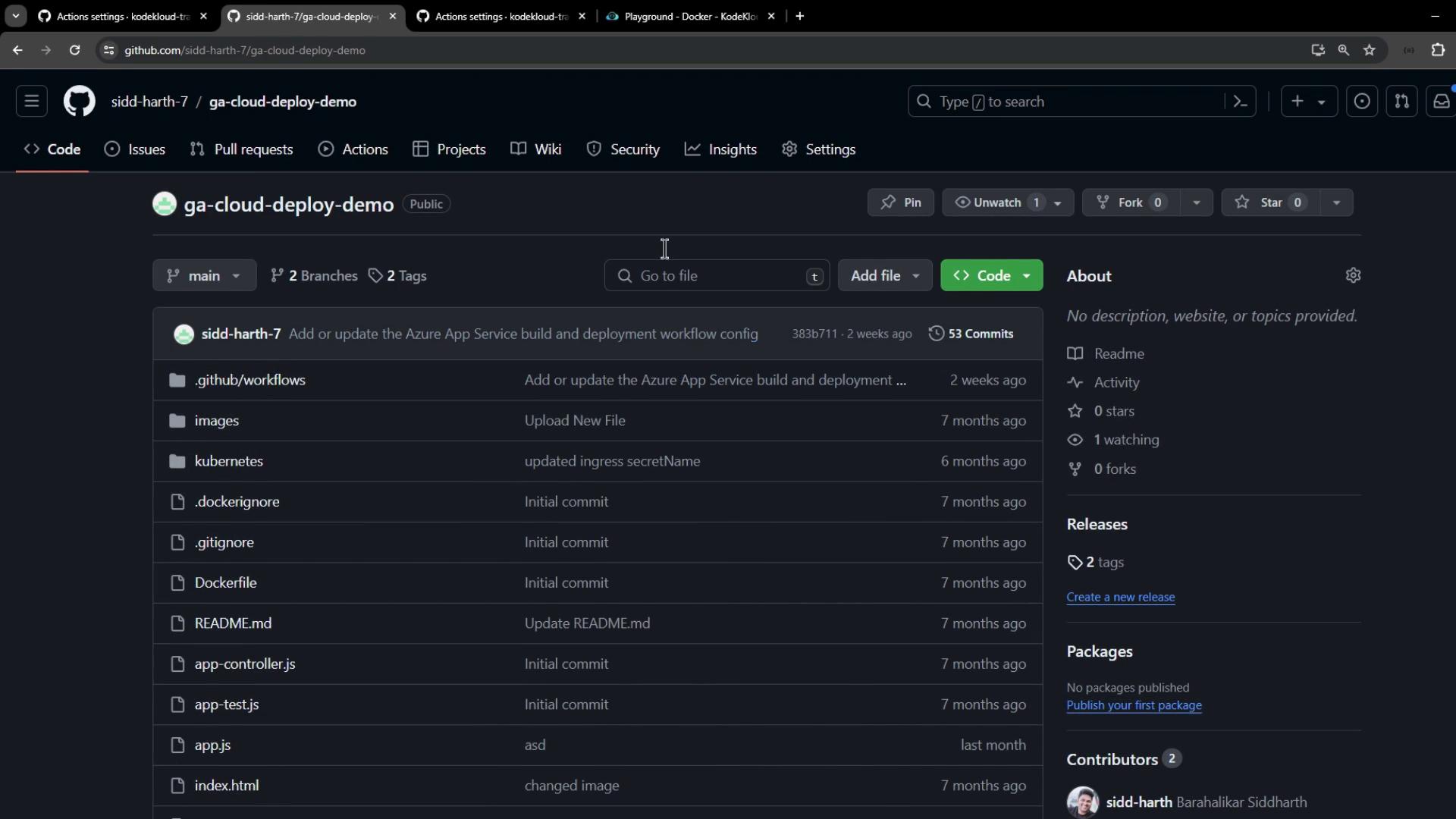1456x819 pixels.
Task: Open the notifications inbox icon
Action: click(1441, 102)
